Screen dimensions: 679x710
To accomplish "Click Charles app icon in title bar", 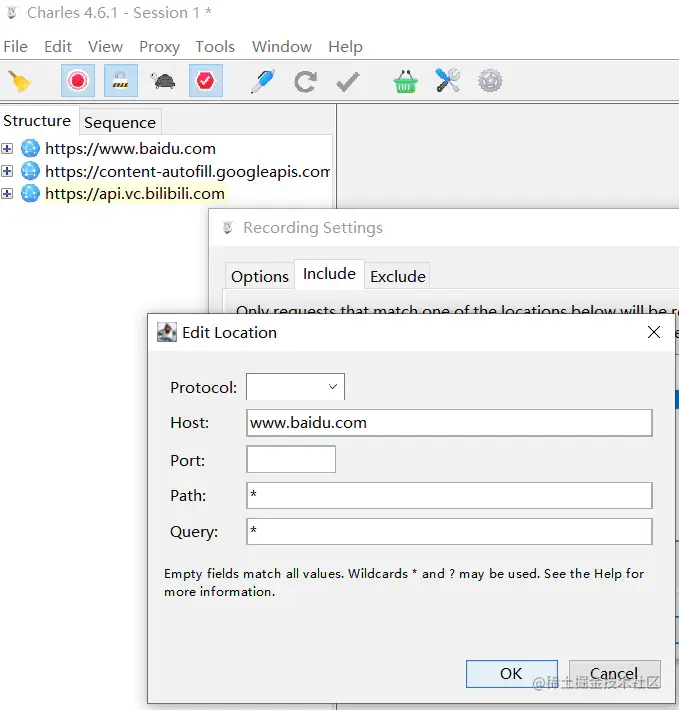I will pyautogui.click(x=12, y=13).
